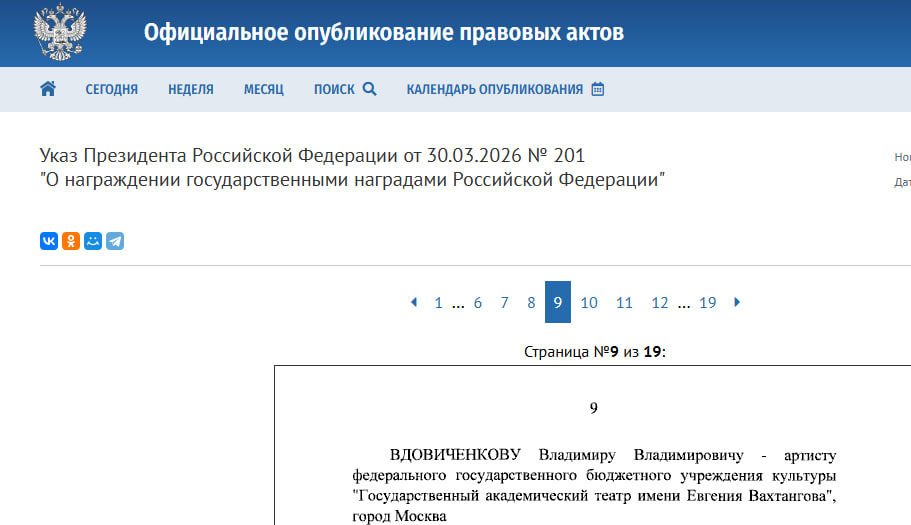Jump to last page 19
Viewport: 911px width, 525px height.
pyautogui.click(x=707, y=303)
